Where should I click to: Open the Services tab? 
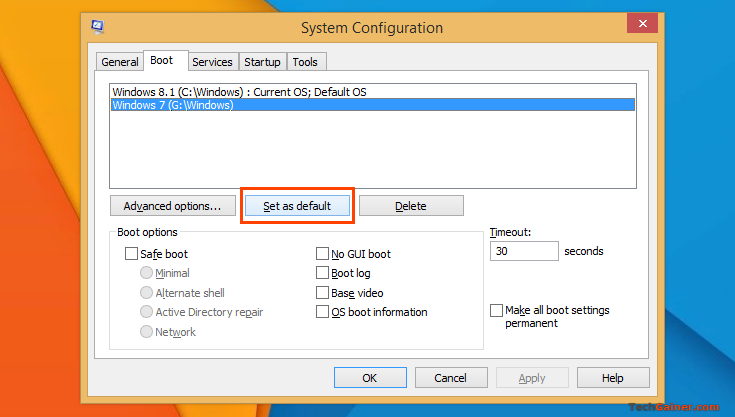tap(212, 62)
